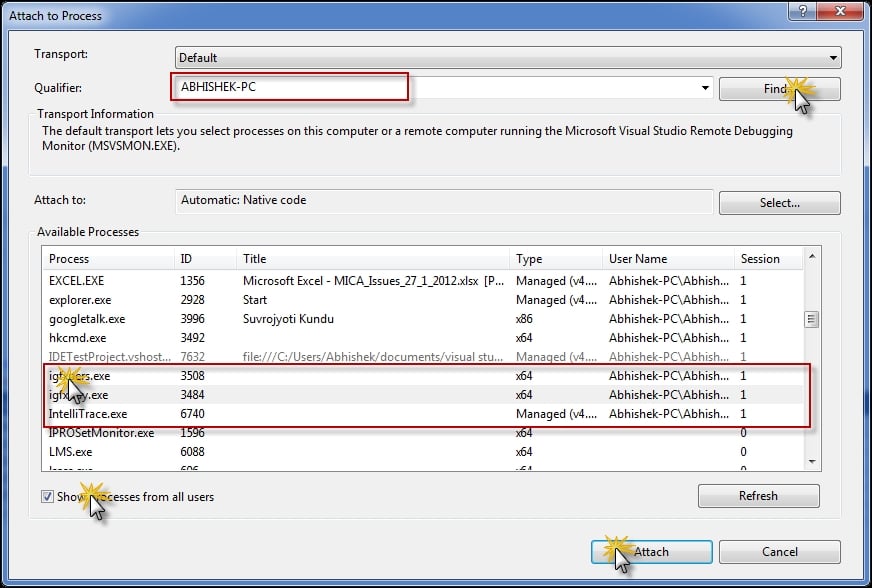Viewport: 872px width, 588px height.
Task: Select the EXCEL.EXE process row
Action: coord(77,281)
